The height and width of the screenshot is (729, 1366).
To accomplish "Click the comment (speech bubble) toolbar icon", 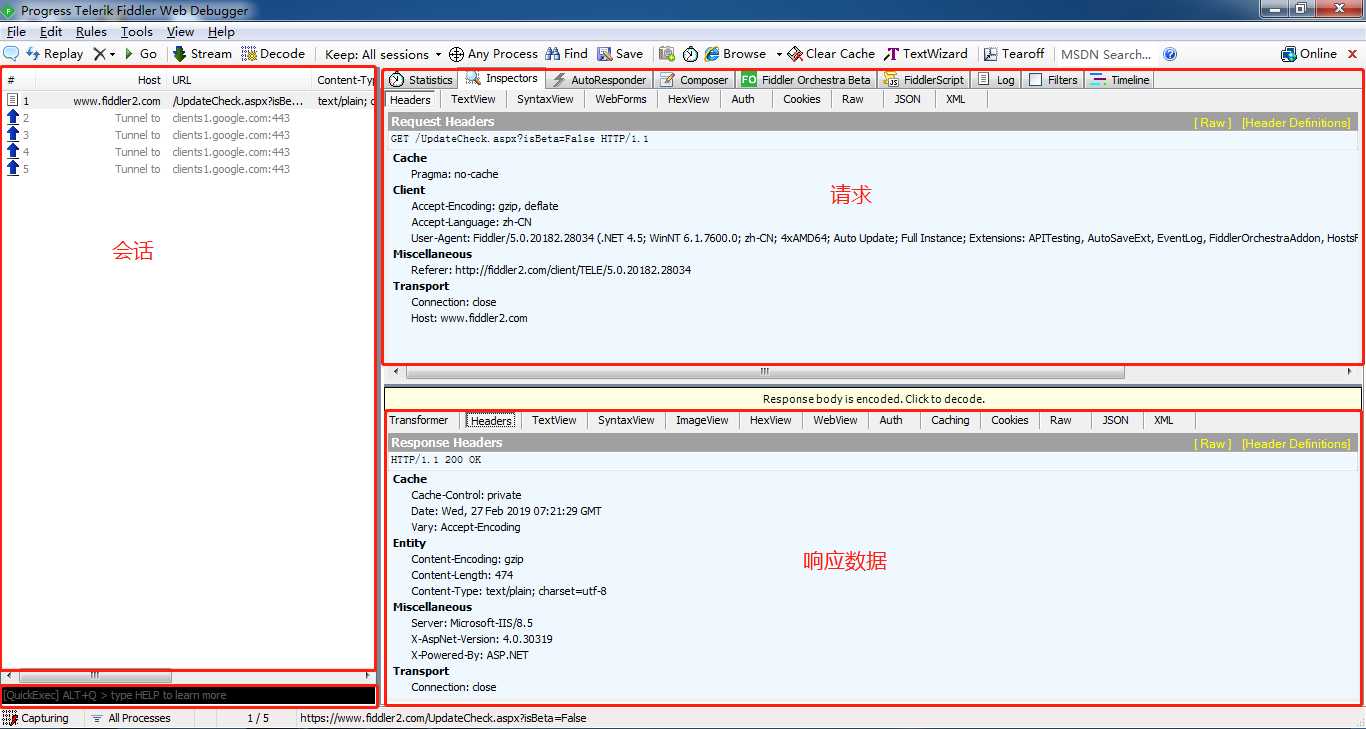I will (11, 54).
